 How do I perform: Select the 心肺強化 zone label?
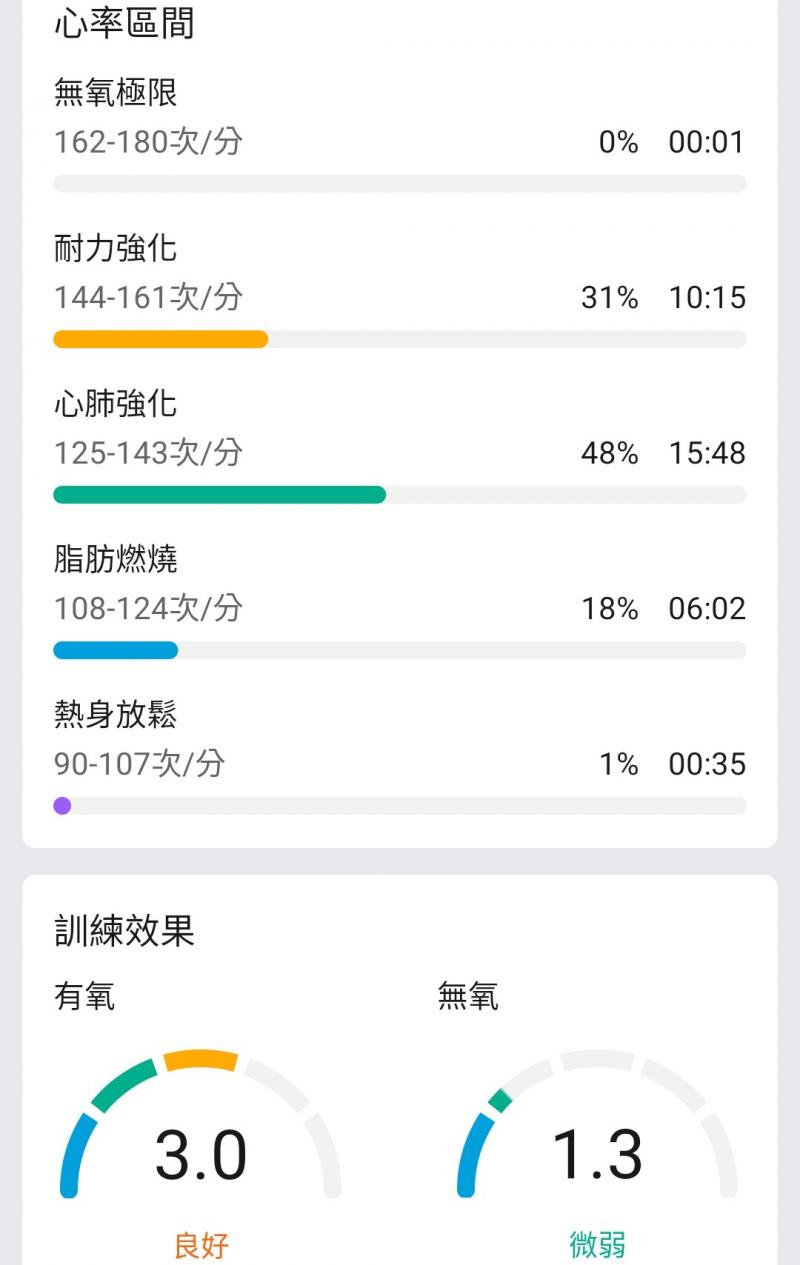[x=116, y=404]
